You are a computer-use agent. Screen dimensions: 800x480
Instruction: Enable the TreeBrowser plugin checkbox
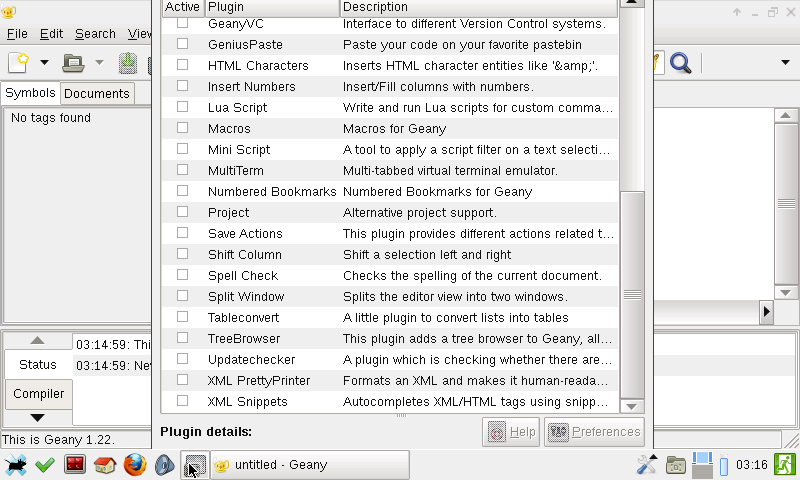(x=182, y=338)
